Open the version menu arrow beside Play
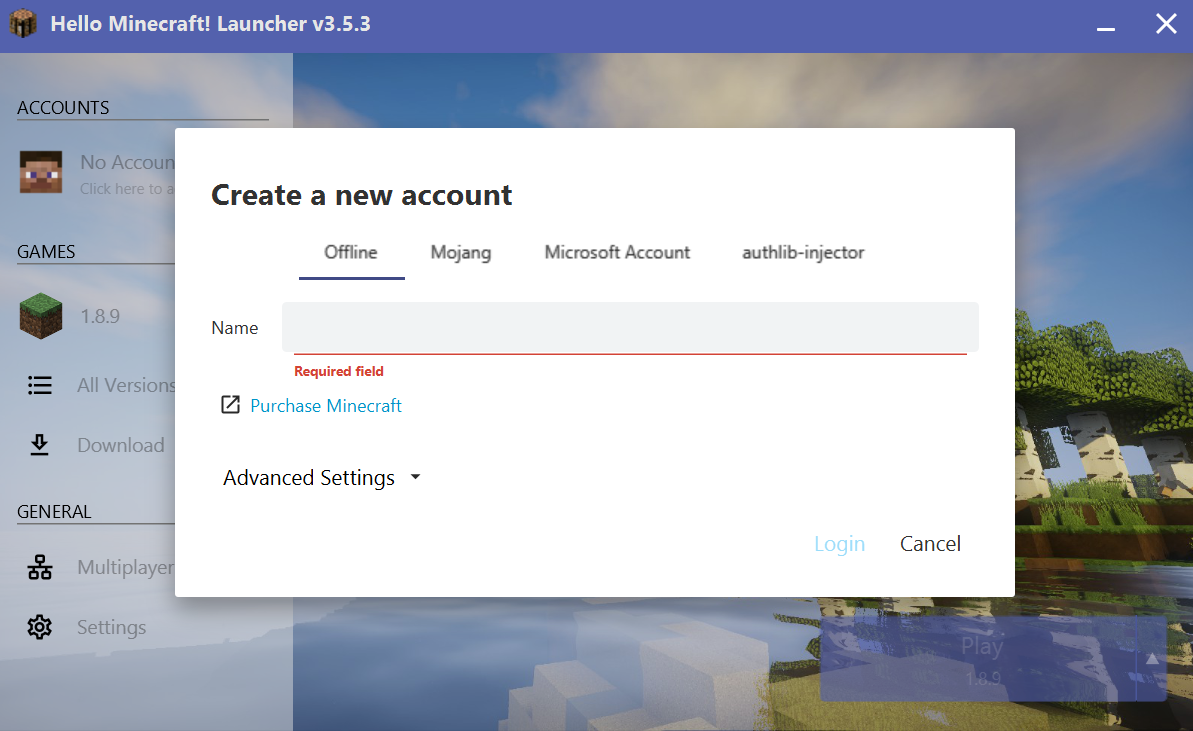The height and width of the screenshot is (731, 1193). click(1152, 659)
